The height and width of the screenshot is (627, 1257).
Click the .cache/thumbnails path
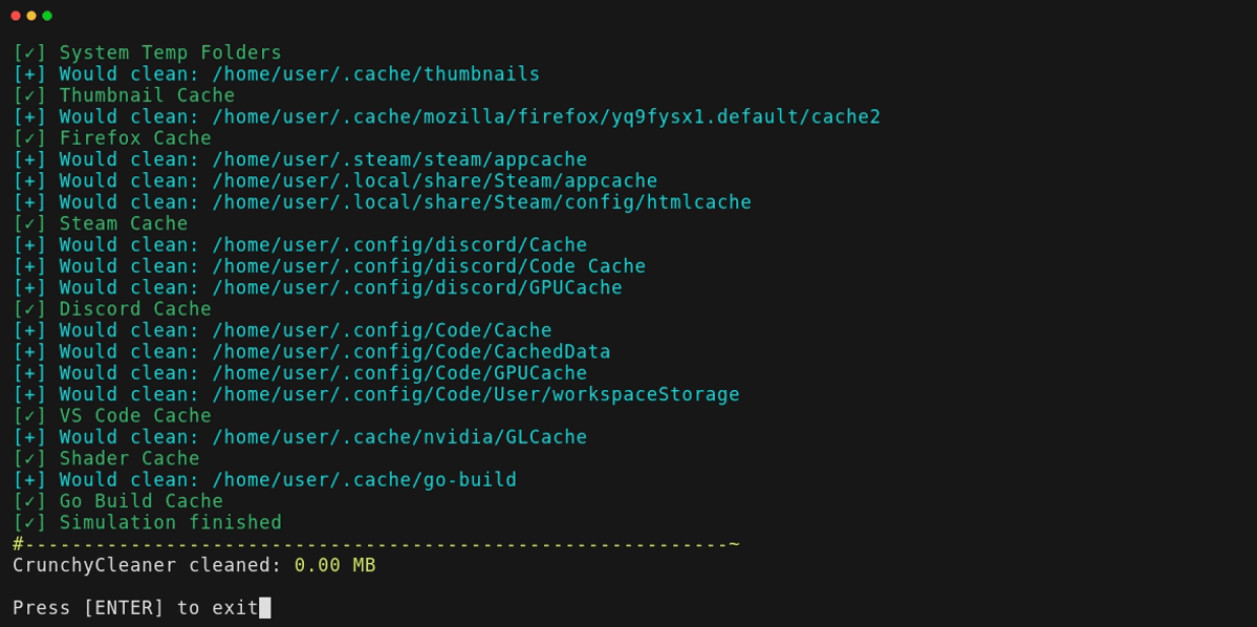pyautogui.click(x=375, y=74)
